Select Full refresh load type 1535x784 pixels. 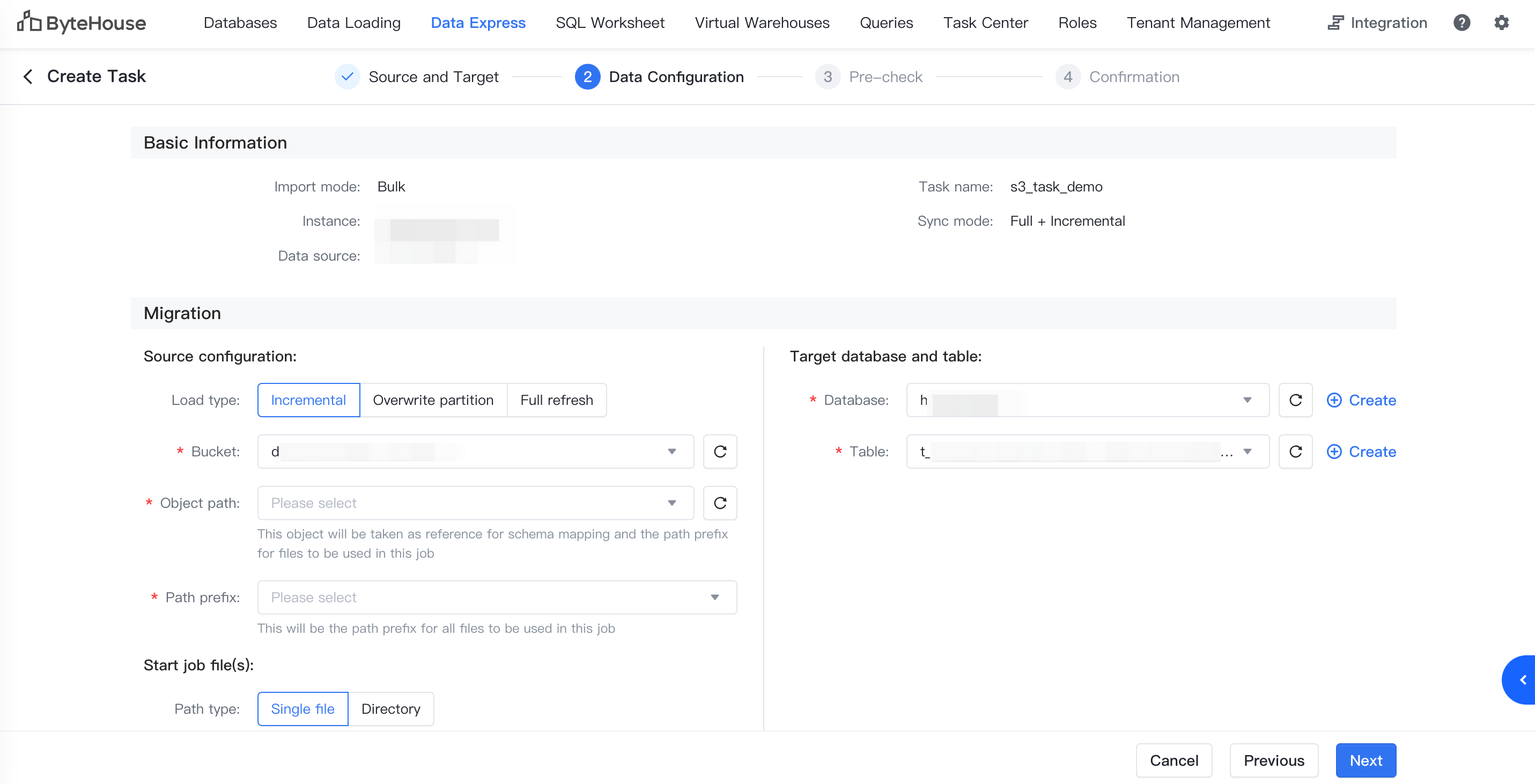click(x=557, y=400)
